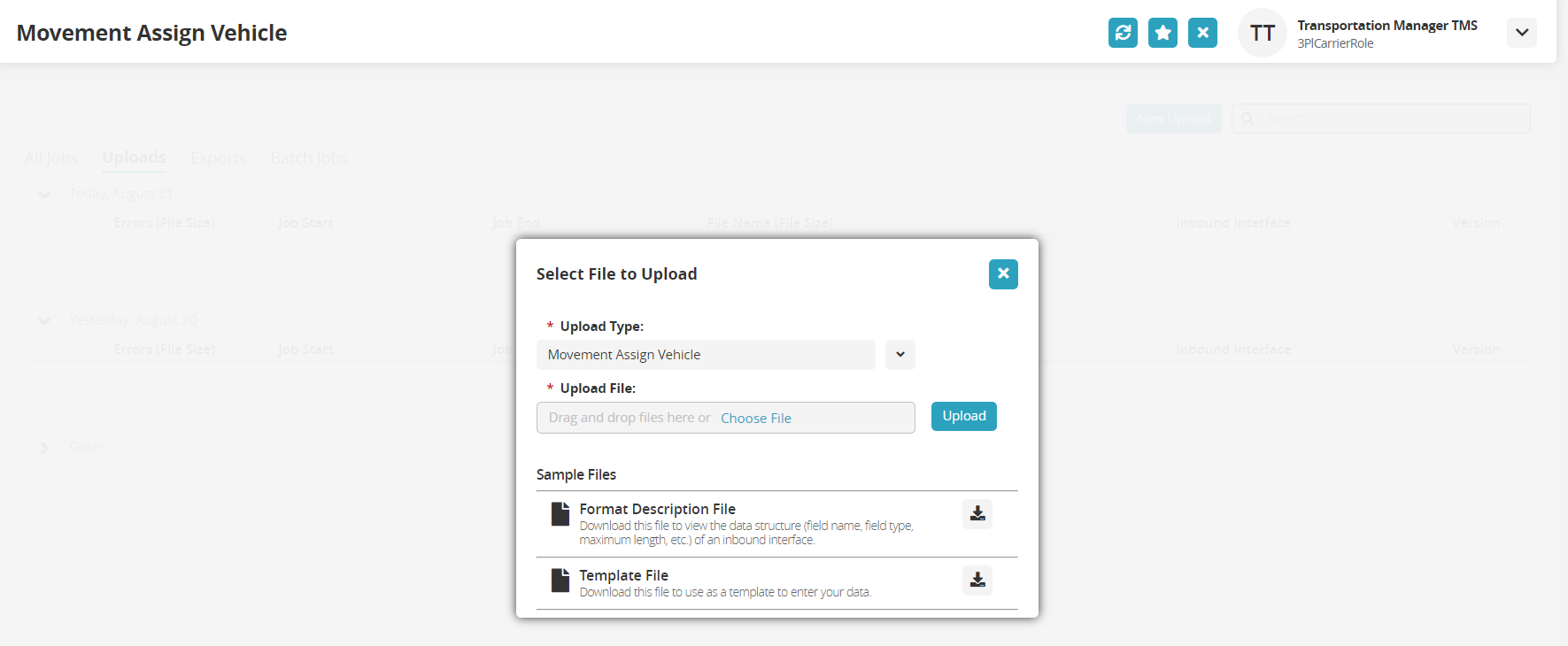Close the Select File to Upload dialog
Image resolution: width=1568 pixels, height=646 pixels.
[1003, 274]
